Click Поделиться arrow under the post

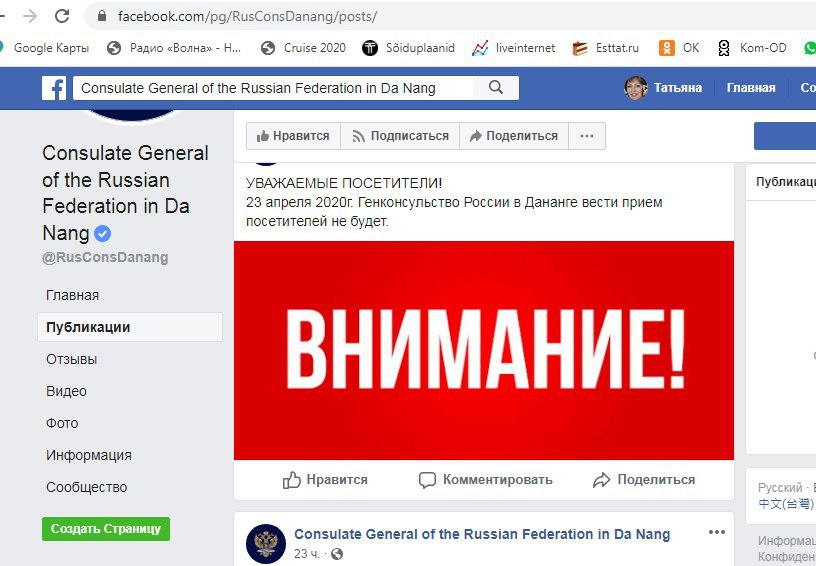pyautogui.click(x=644, y=480)
